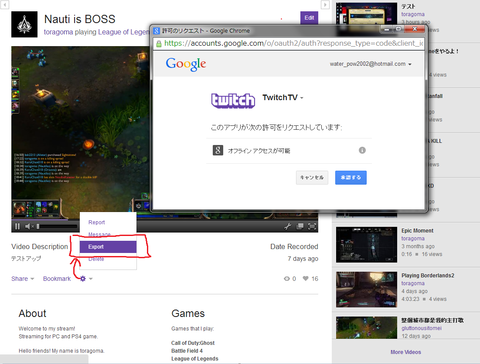Click the Edit button near title

[x=309, y=18]
